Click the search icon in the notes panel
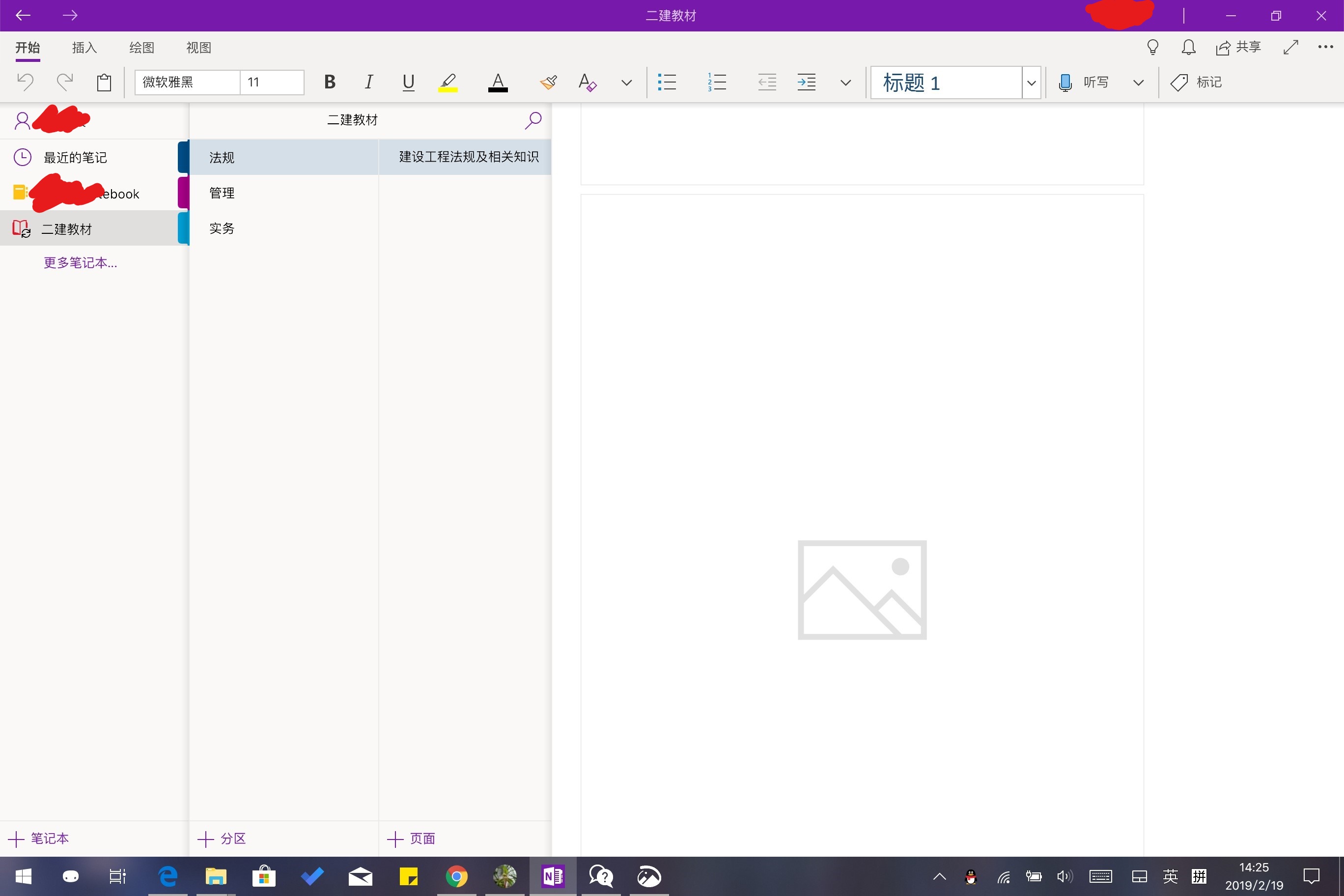The height and width of the screenshot is (896, 1344). pos(532,120)
